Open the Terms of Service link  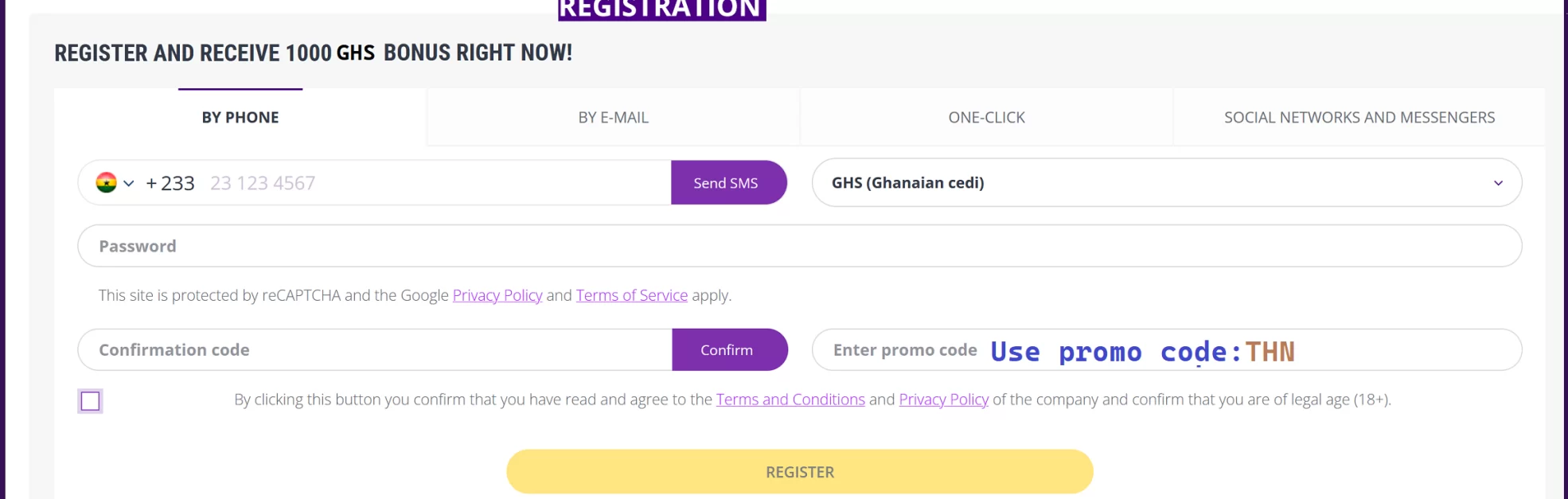[632, 295]
